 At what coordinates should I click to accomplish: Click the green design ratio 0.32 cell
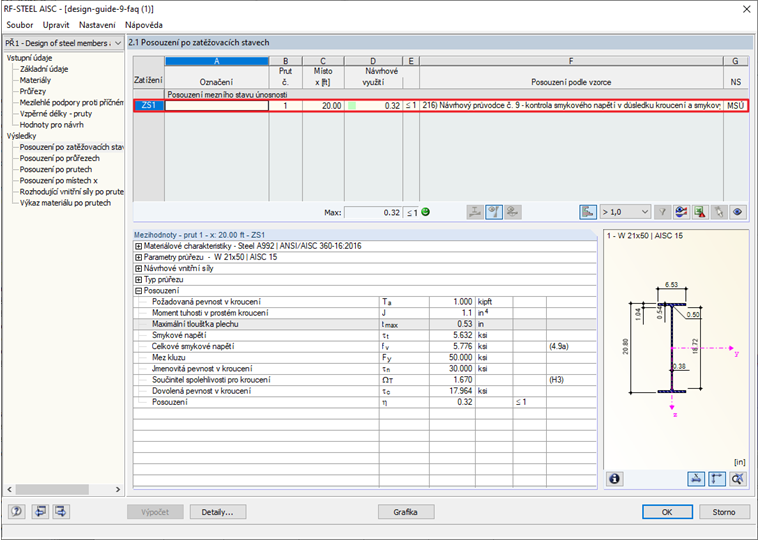pos(373,105)
